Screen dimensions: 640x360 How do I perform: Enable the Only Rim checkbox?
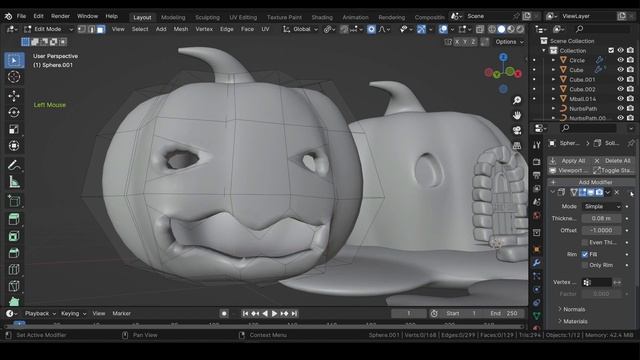[x=585, y=265]
